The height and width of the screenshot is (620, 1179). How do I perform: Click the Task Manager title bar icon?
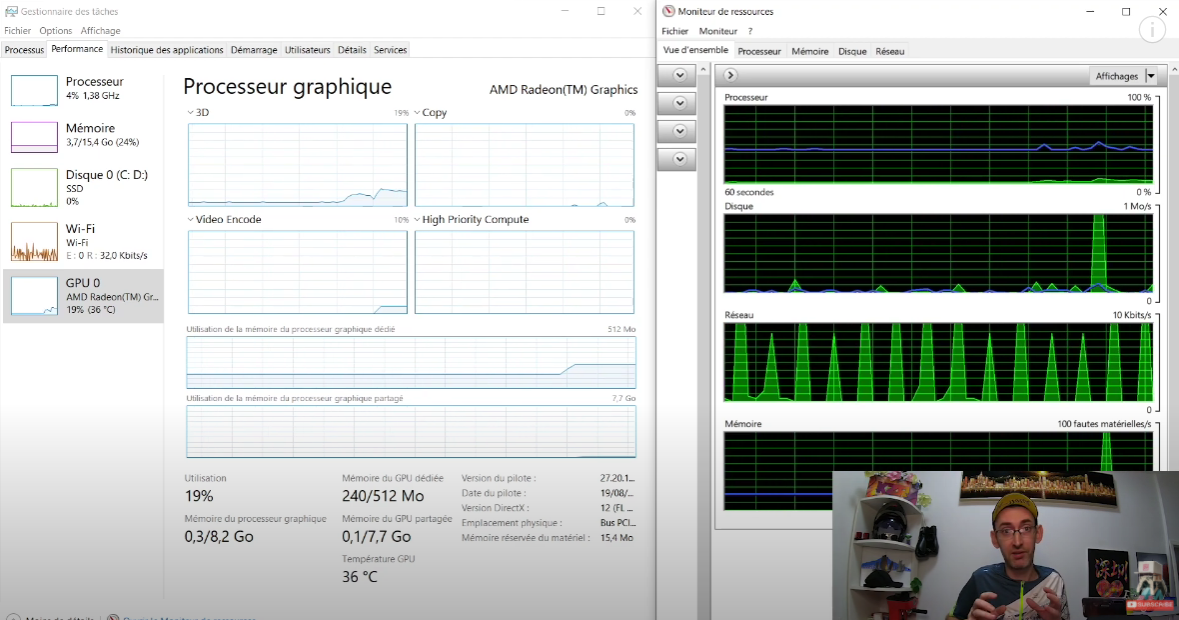pyautogui.click(x=10, y=11)
